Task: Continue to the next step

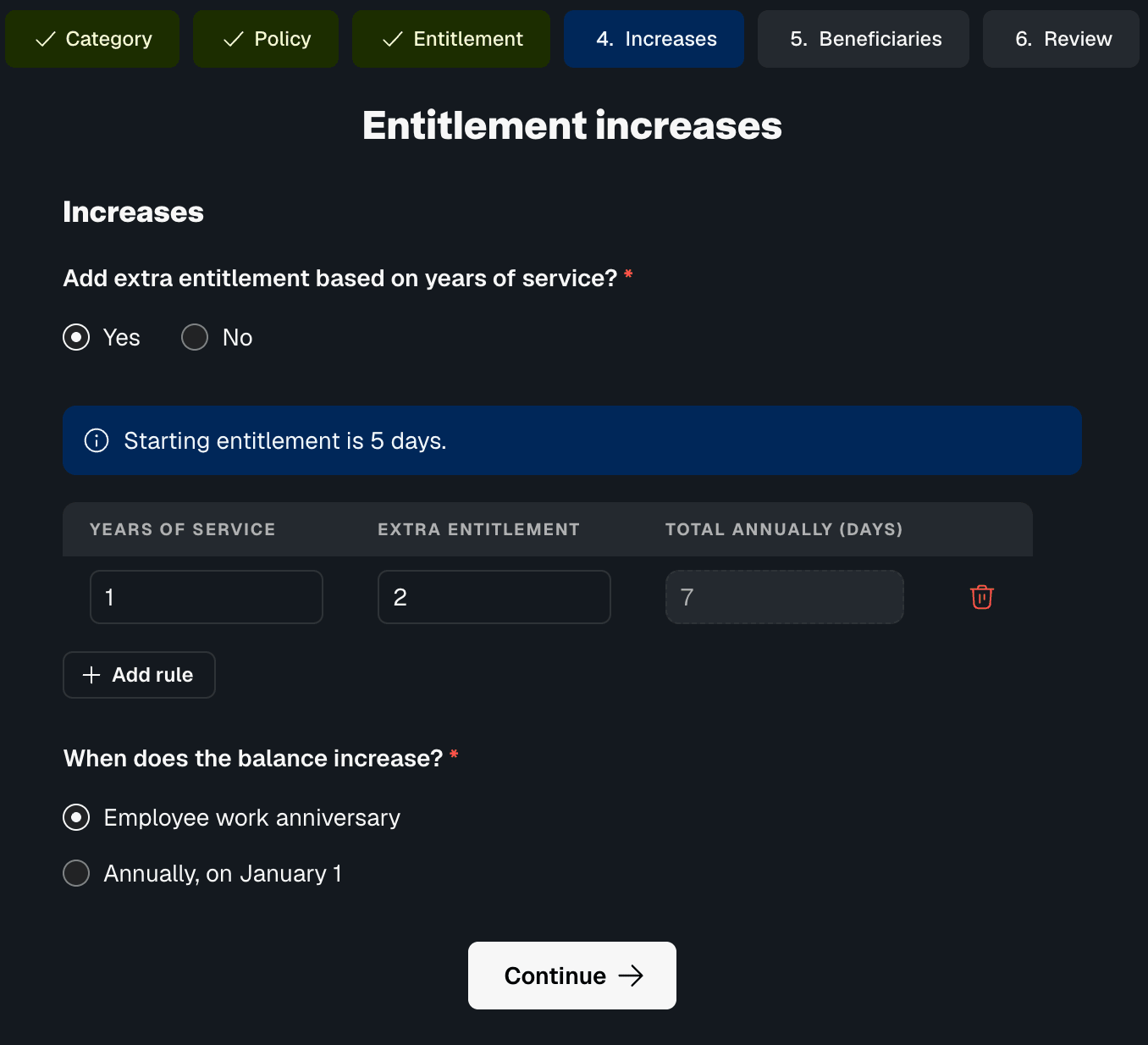Action: click(572, 976)
